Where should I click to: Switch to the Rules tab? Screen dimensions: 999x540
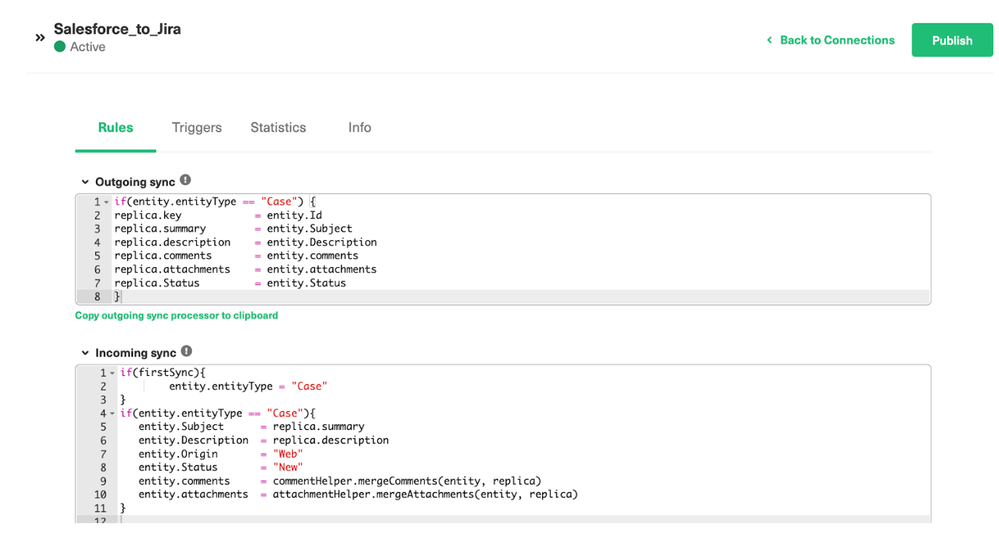click(115, 127)
